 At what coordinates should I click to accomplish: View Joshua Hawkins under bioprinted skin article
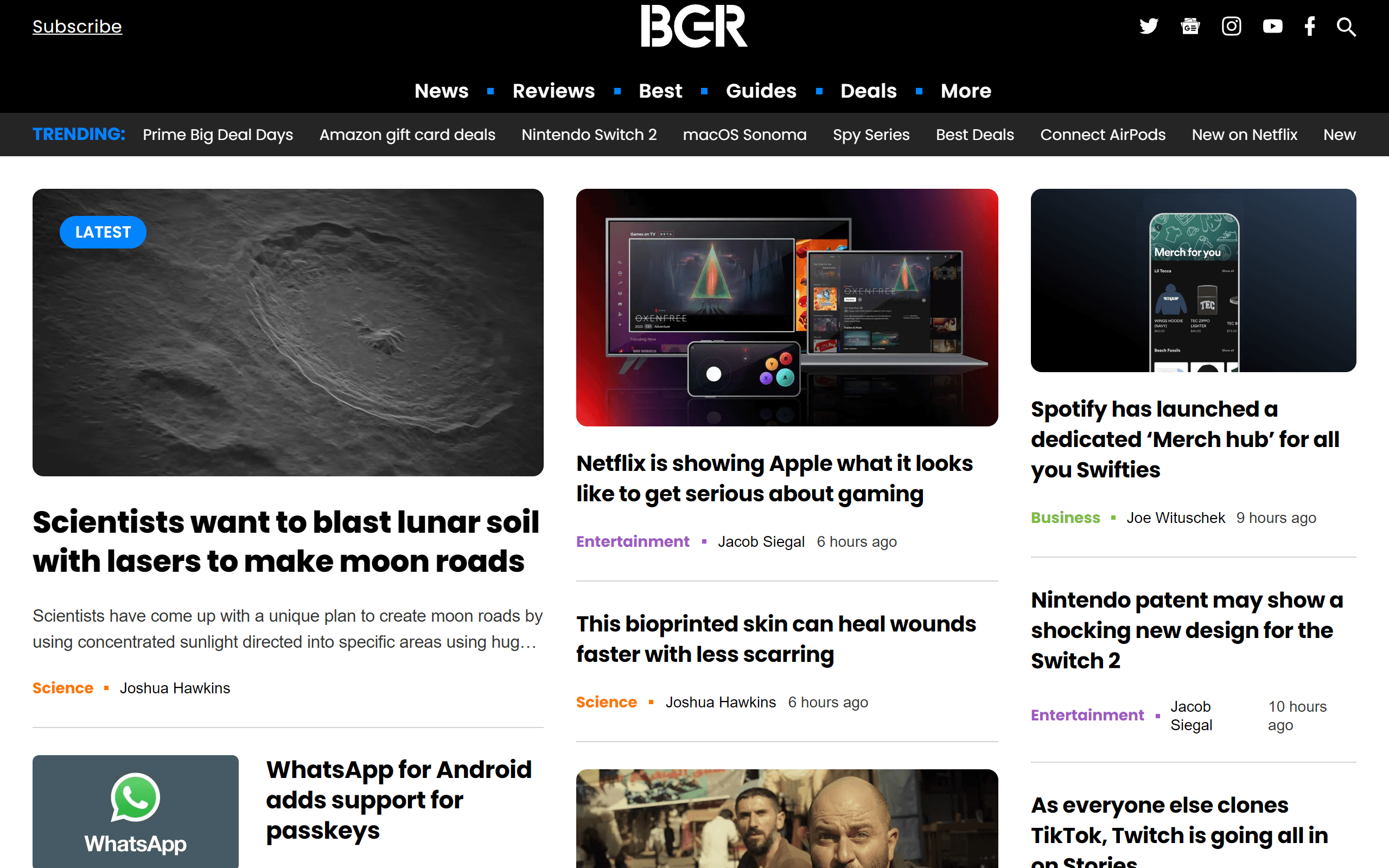[721, 702]
